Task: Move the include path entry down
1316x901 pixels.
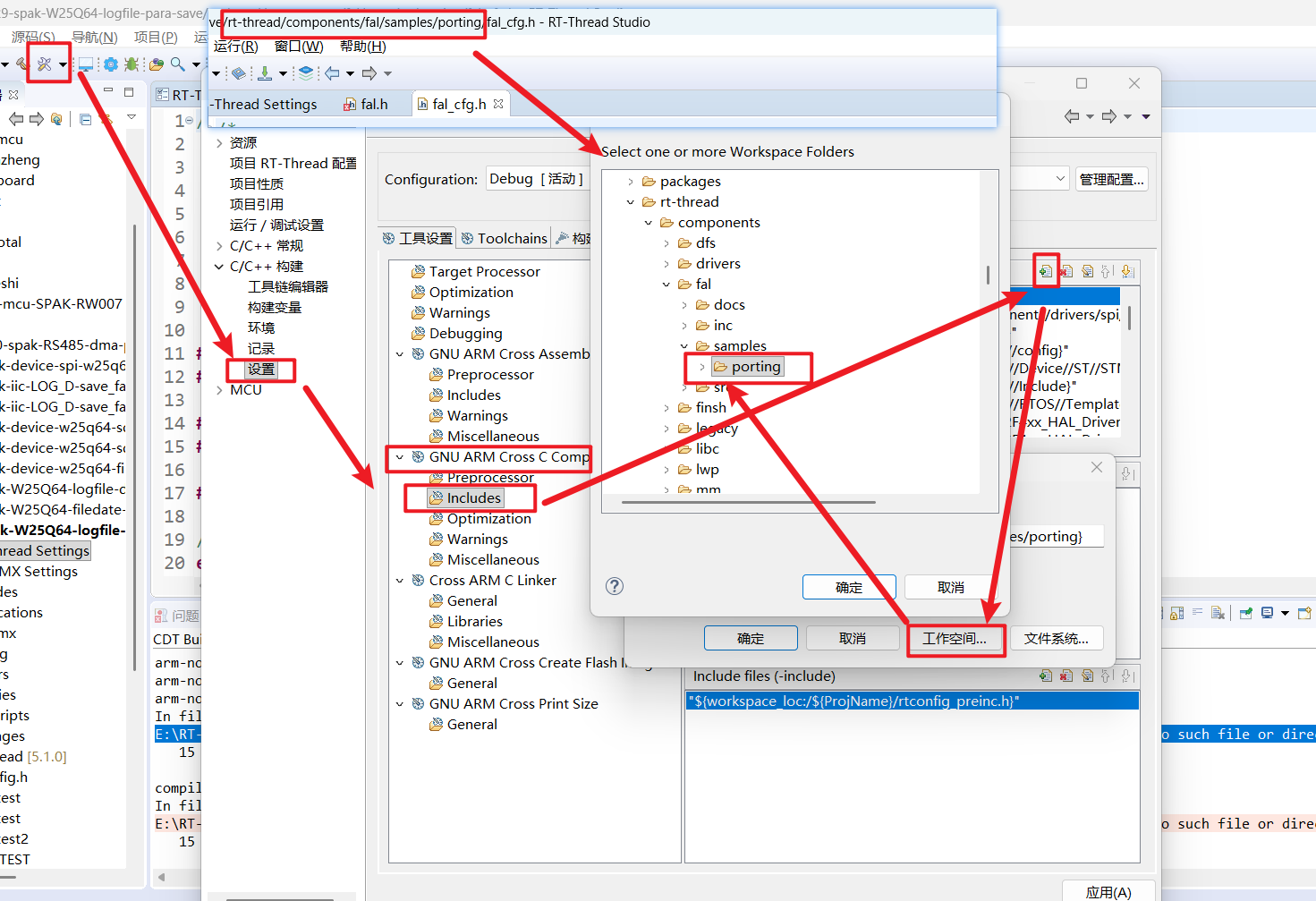Action: (1127, 271)
